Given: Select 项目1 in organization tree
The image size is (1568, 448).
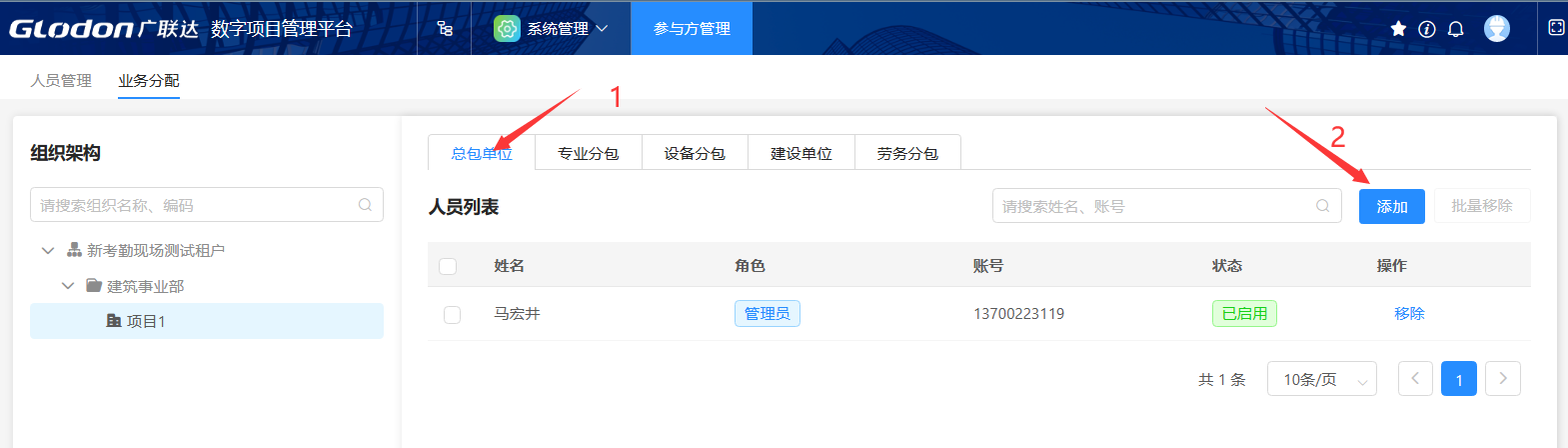Looking at the screenshot, I should 207,321.
